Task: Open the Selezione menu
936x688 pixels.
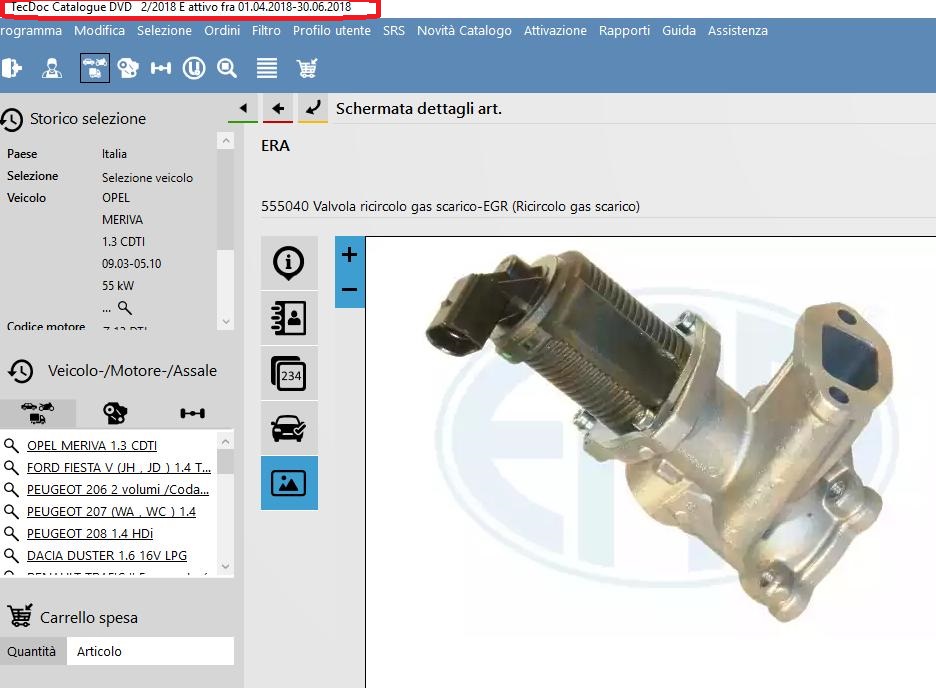Action: [164, 30]
